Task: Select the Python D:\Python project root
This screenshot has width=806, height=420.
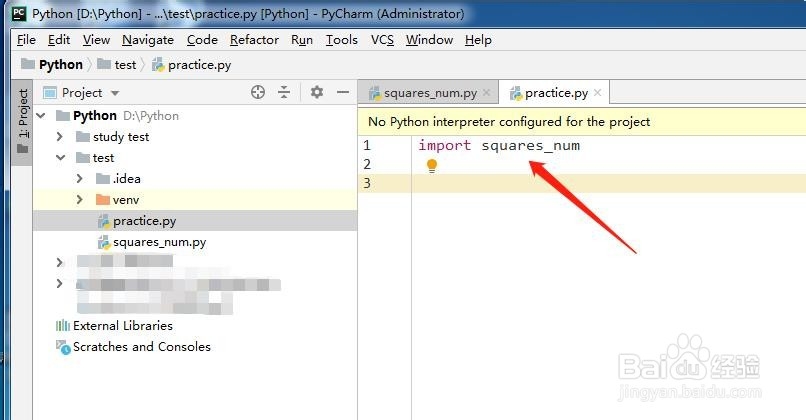Action: click(195, 116)
